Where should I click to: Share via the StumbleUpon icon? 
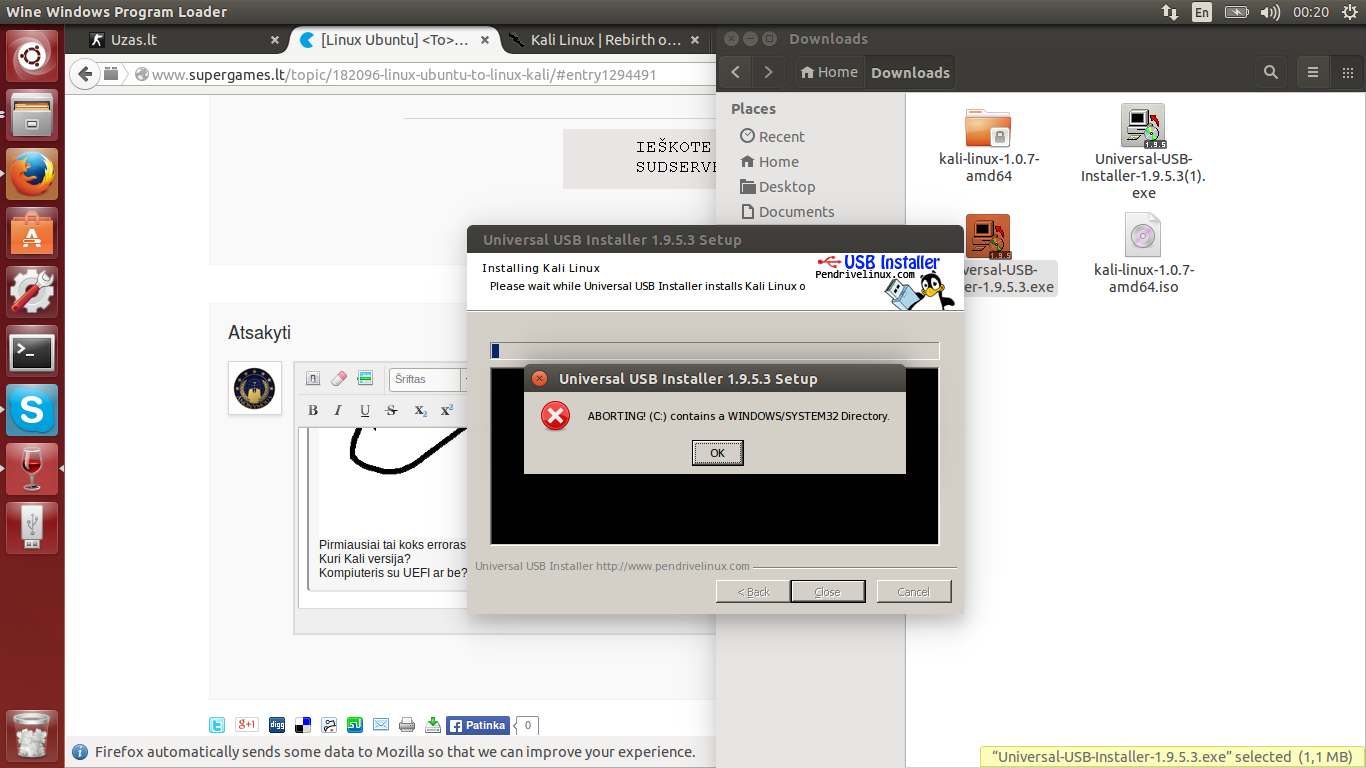355,725
